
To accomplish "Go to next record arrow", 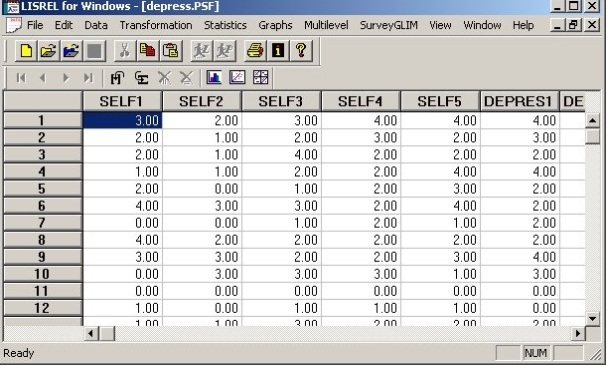I will 66,78.
